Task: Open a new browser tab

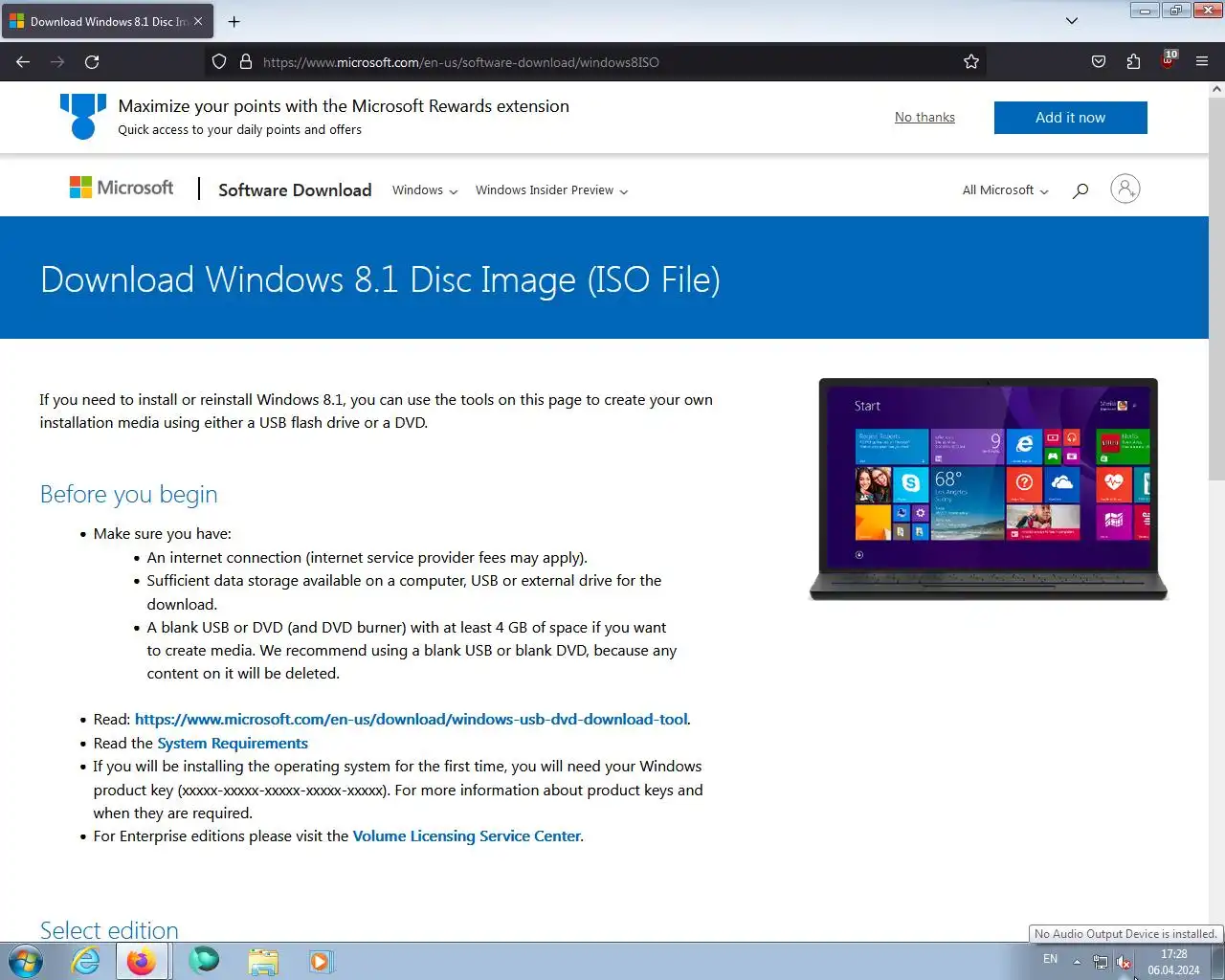Action: coord(234,21)
